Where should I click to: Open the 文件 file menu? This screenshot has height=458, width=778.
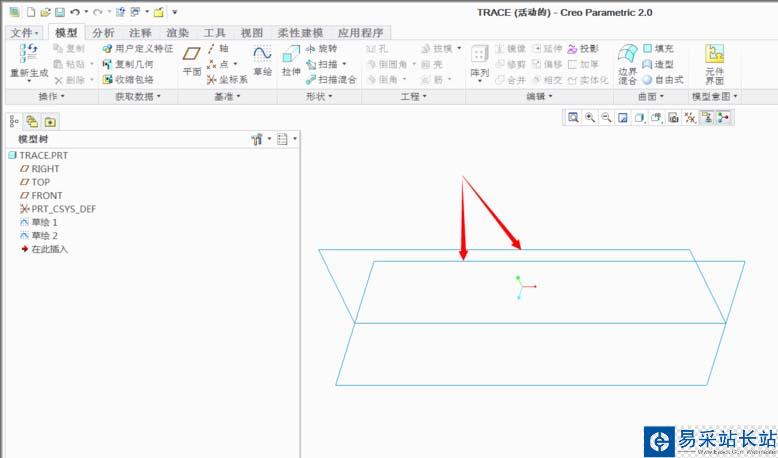point(25,33)
